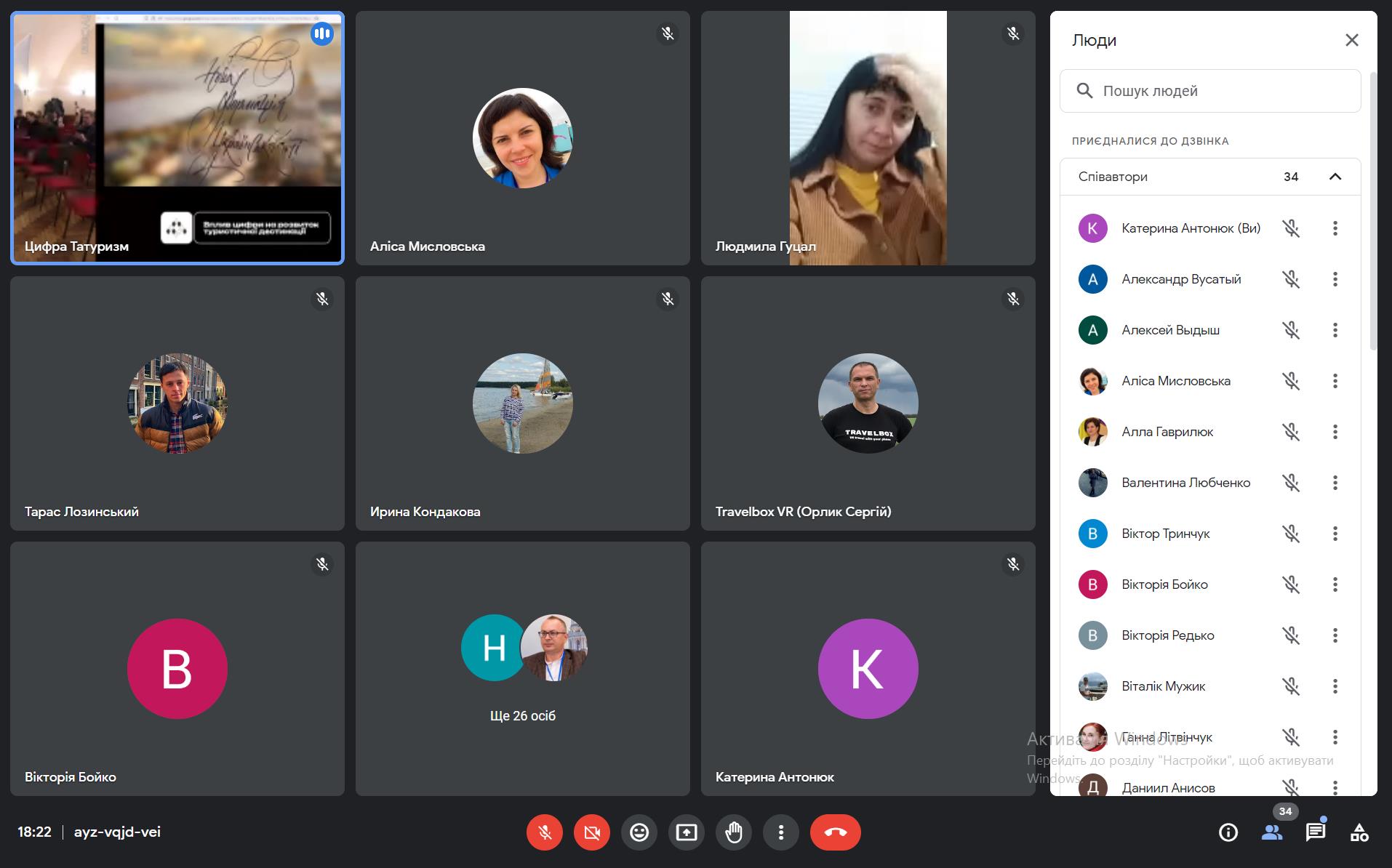1392x868 pixels.
Task: Open the activities icon in bottom right
Action: (1359, 832)
